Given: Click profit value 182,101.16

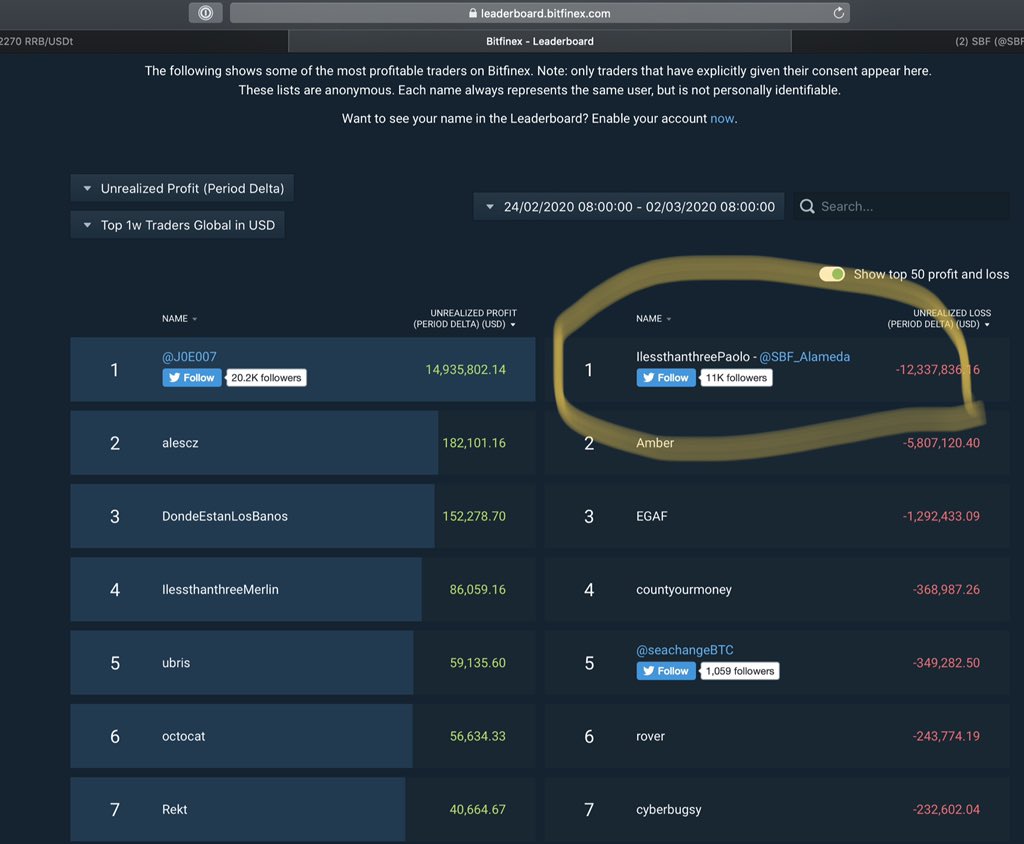Looking at the screenshot, I should click(x=473, y=443).
